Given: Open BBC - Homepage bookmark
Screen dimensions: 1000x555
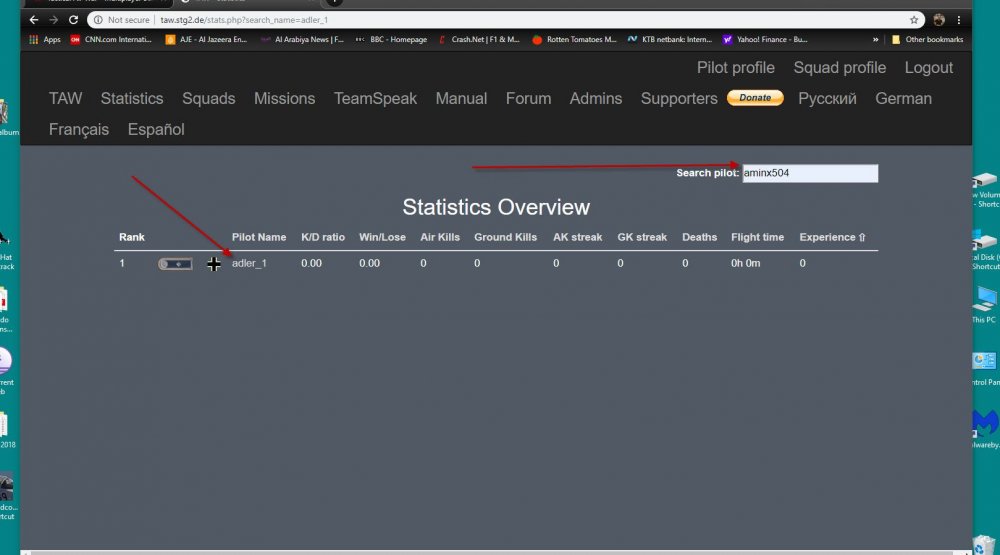Looking at the screenshot, I should [392, 40].
